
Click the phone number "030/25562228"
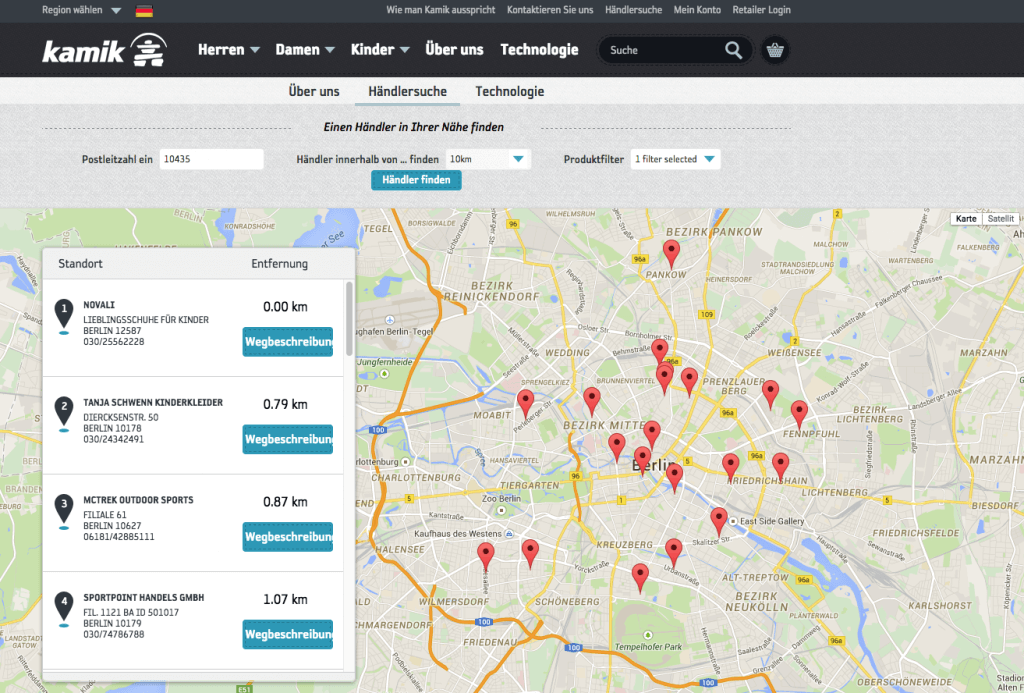coord(114,342)
